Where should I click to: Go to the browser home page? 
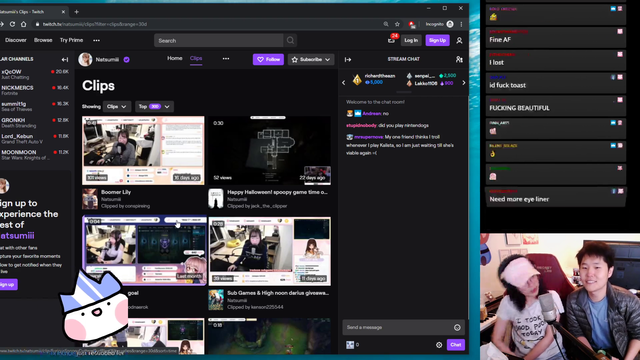coord(23,24)
